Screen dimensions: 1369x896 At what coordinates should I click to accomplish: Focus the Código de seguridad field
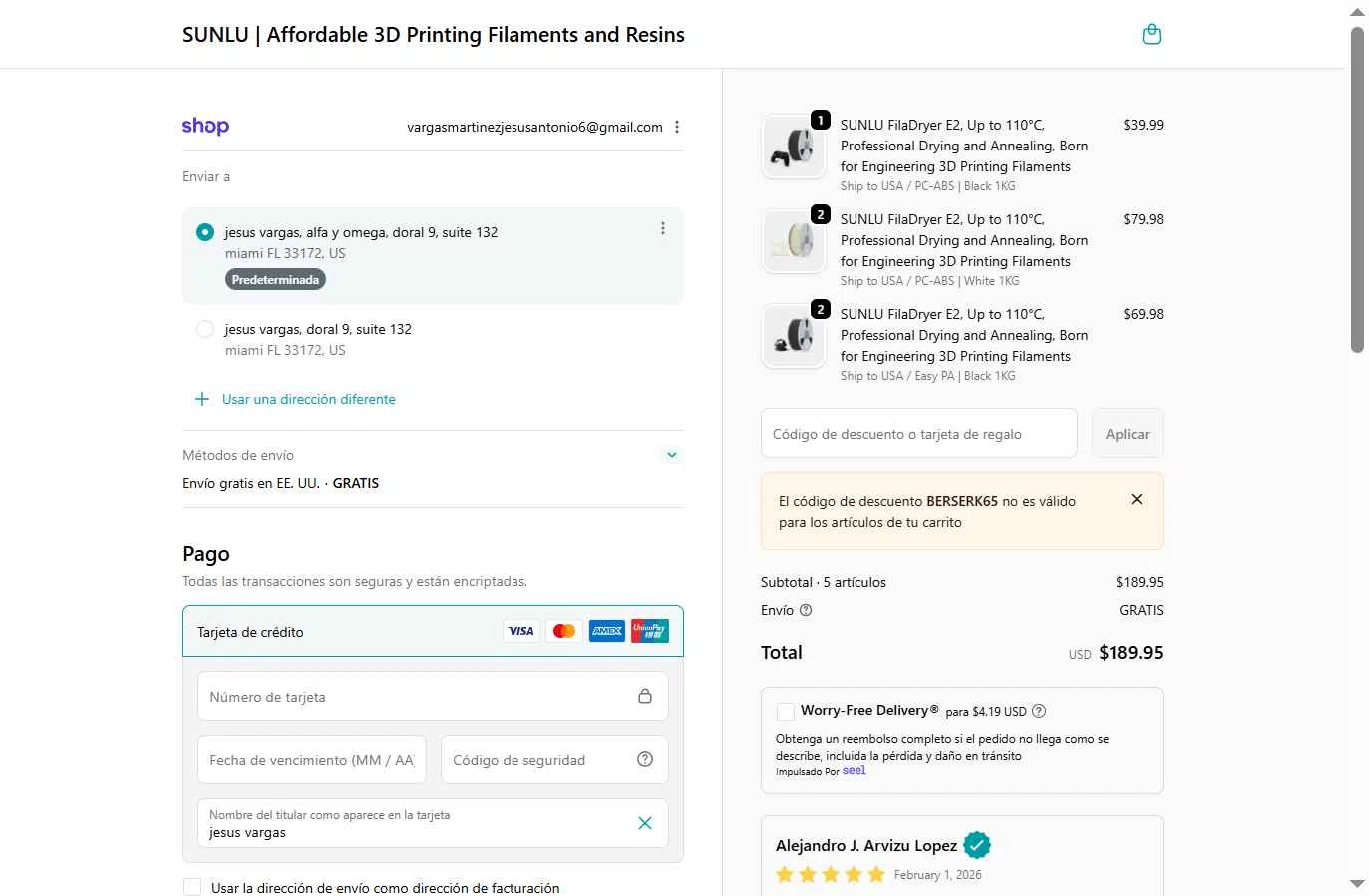click(x=554, y=759)
